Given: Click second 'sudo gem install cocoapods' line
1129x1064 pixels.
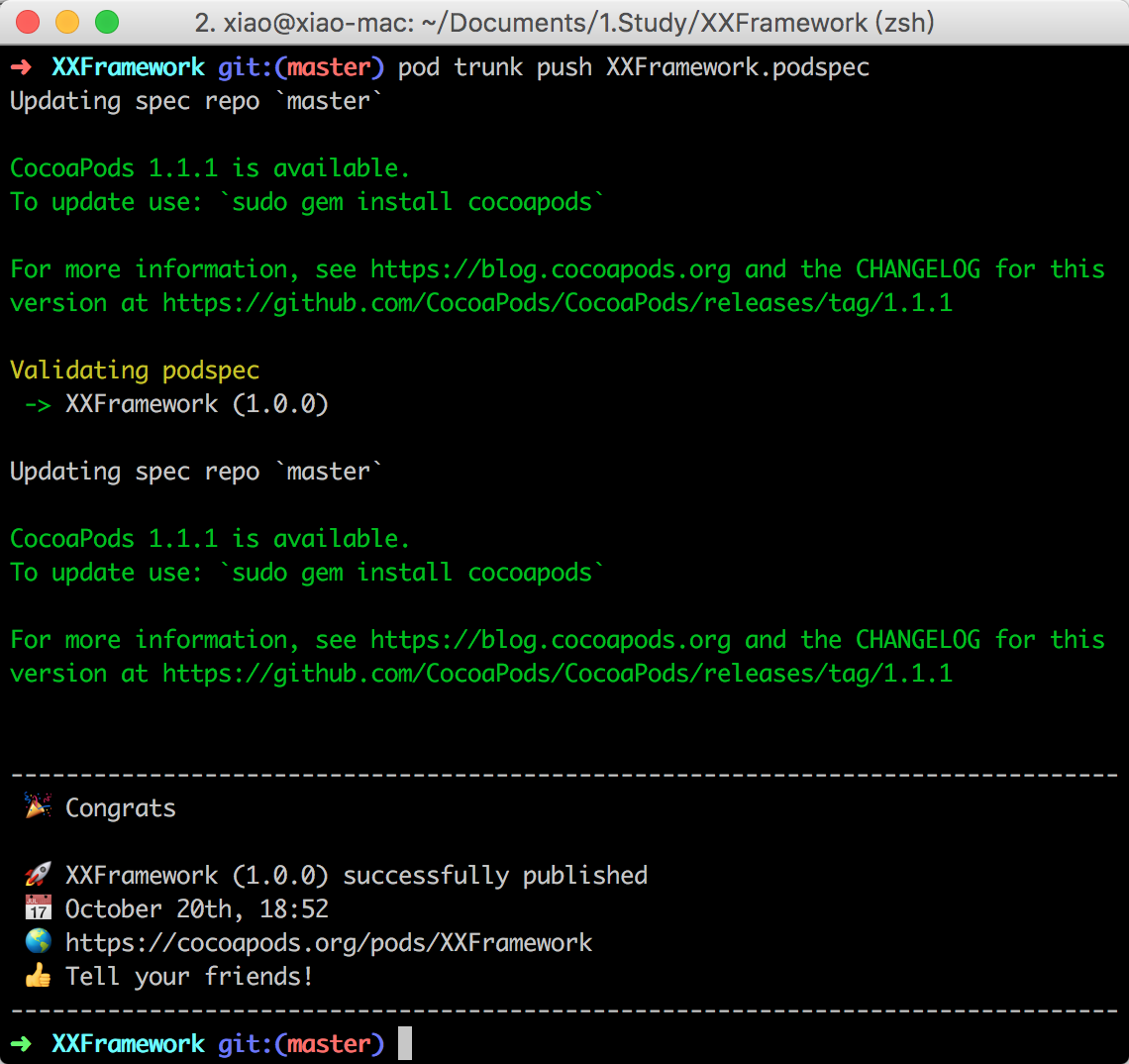Looking at the screenshot, I should pos(307,572).
